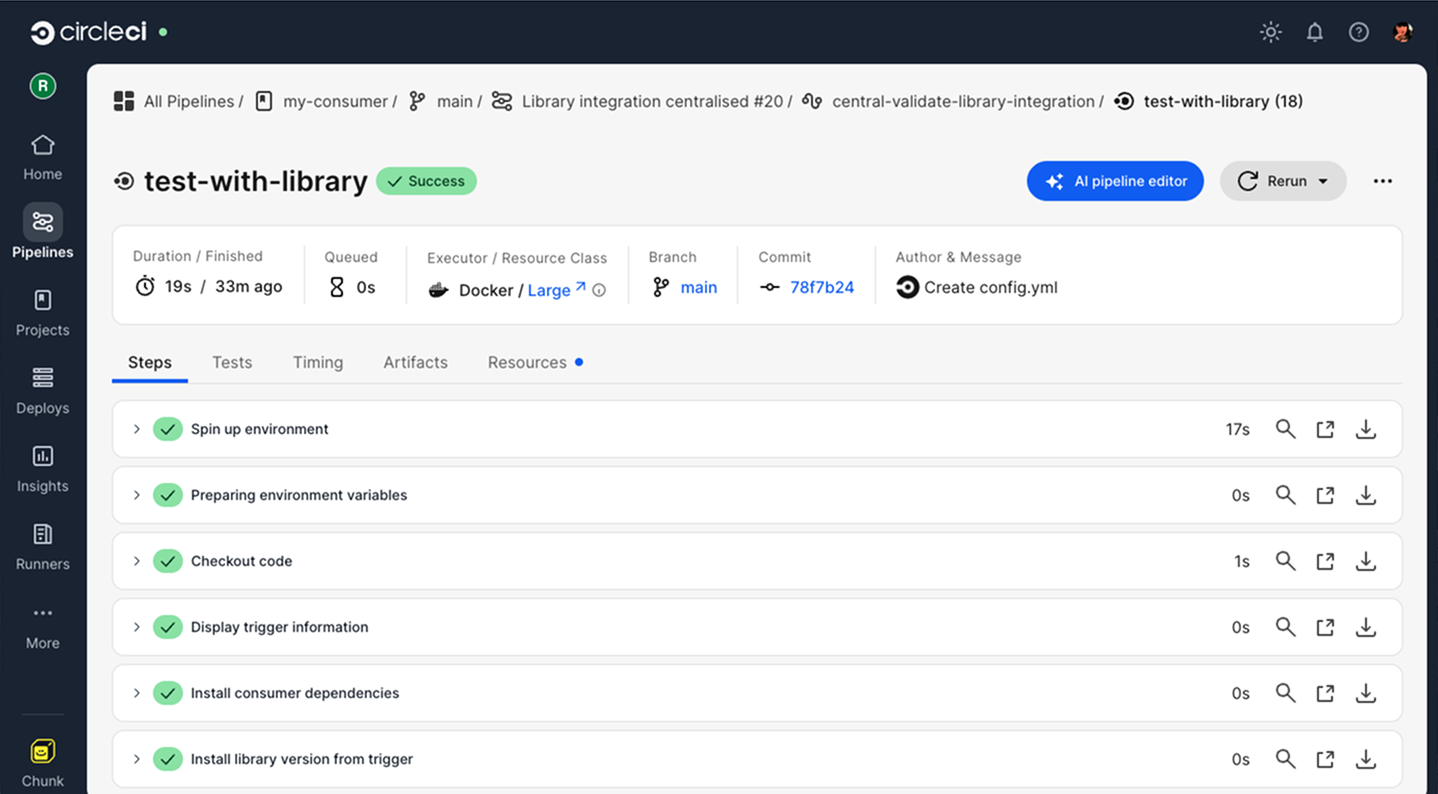Navigate to Deploys via its sidebar icon
This screenshot has height=794, width=1438.
coord(42,387)
